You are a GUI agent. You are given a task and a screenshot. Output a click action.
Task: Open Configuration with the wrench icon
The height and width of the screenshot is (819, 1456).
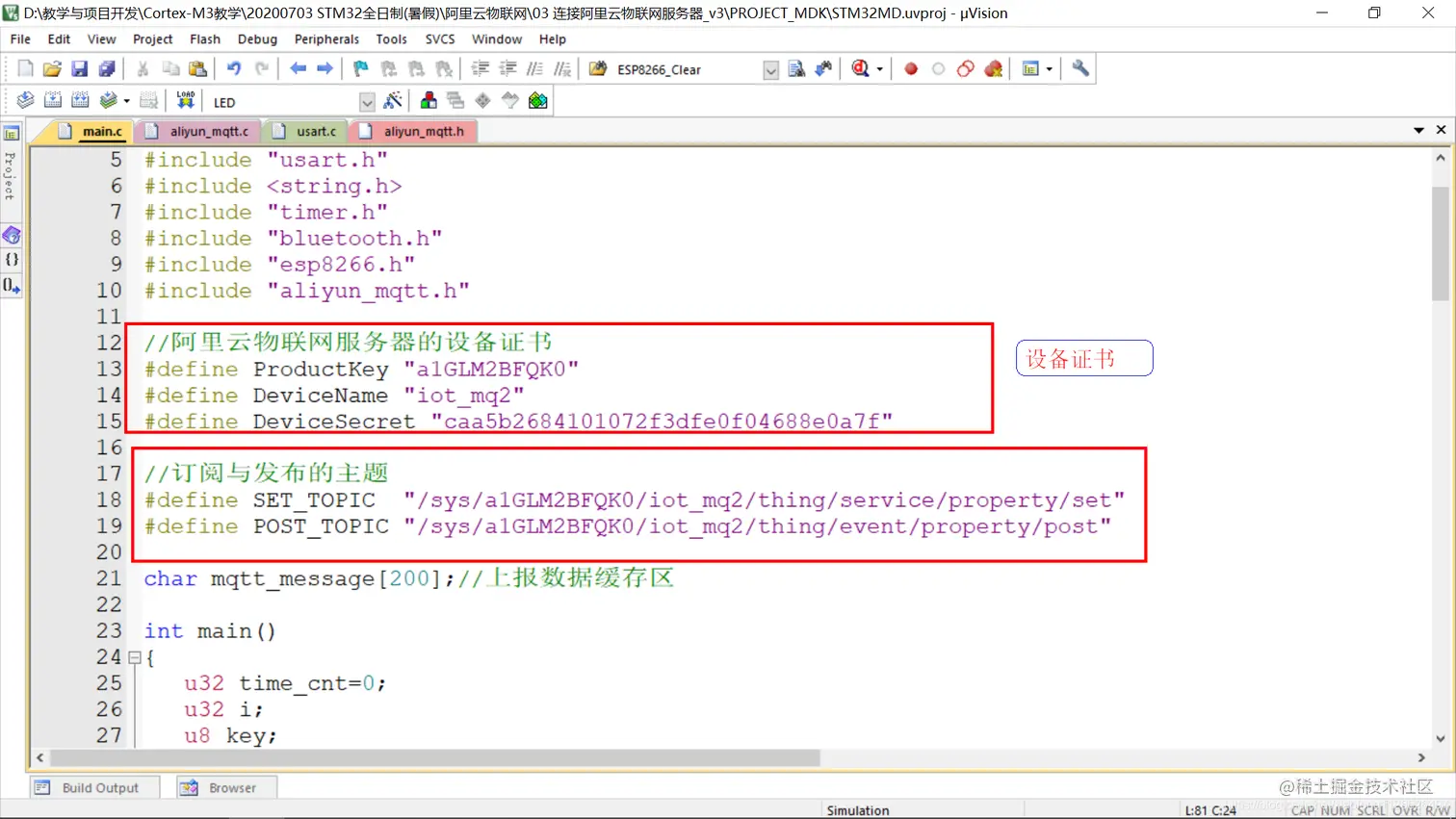click(1080, 68)
